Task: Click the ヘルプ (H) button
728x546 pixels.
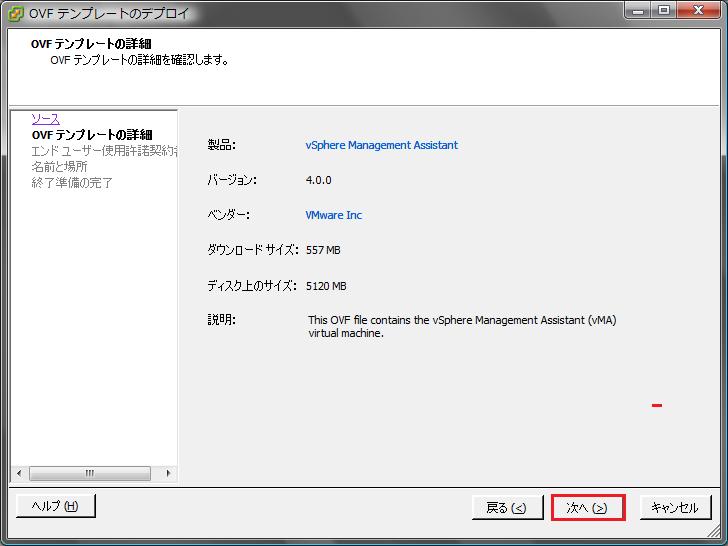Action: (x=55, y=506)
